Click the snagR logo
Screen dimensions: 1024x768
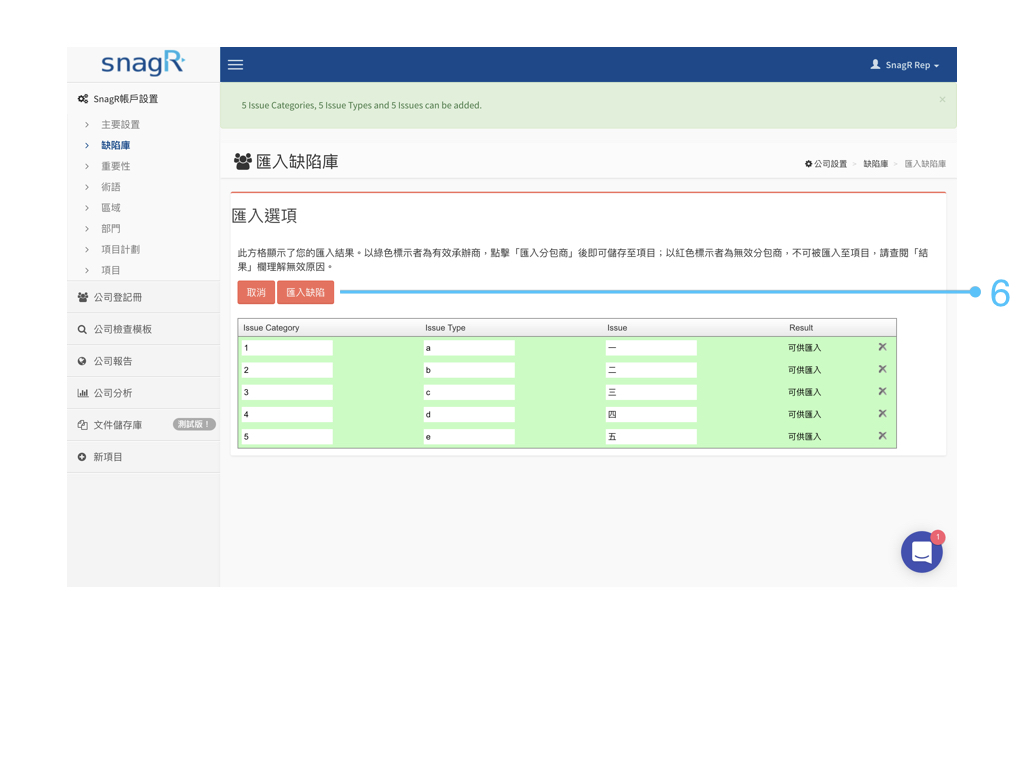click(143, 63)
